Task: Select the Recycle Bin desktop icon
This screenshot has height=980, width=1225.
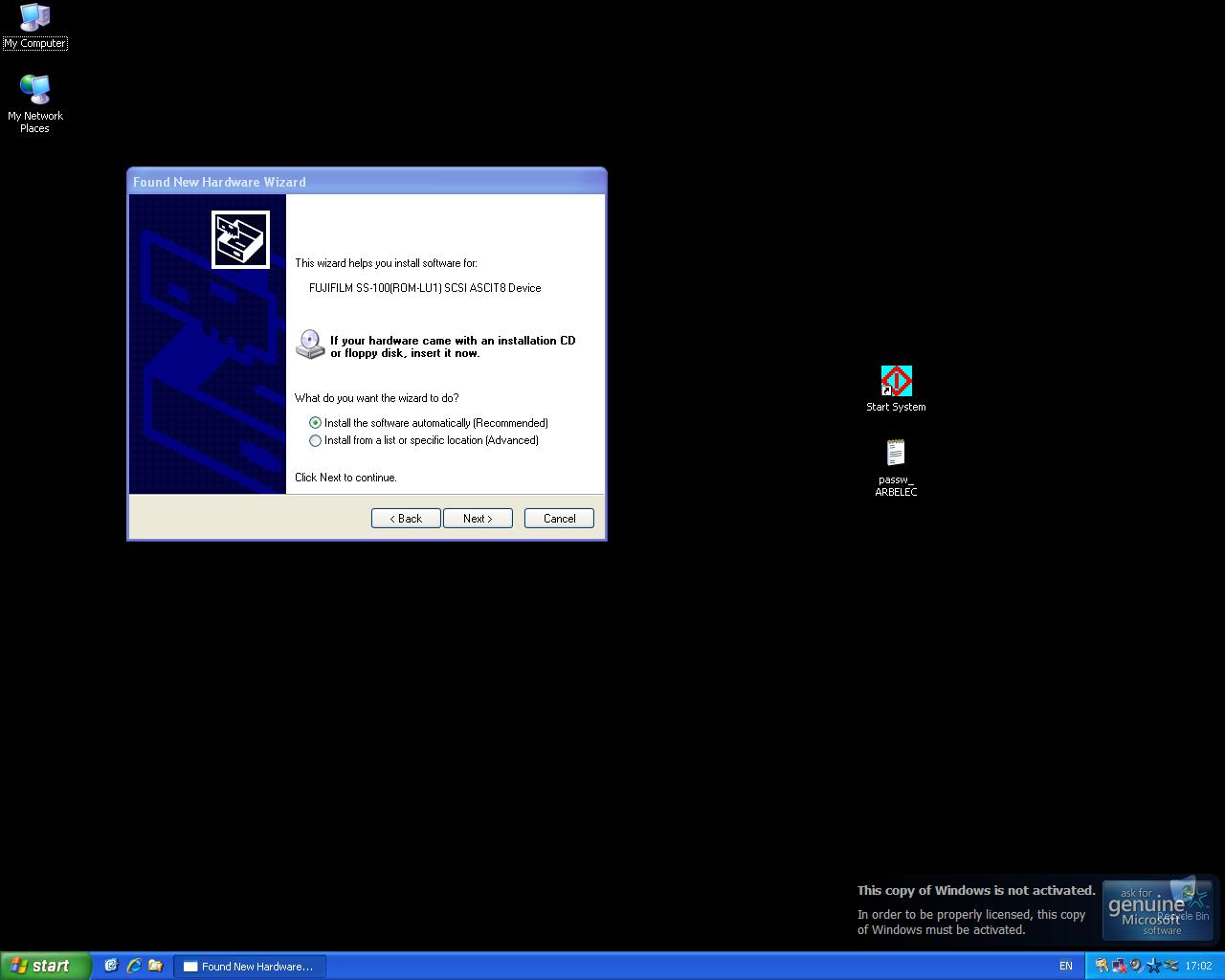Action: point(1186,900)
